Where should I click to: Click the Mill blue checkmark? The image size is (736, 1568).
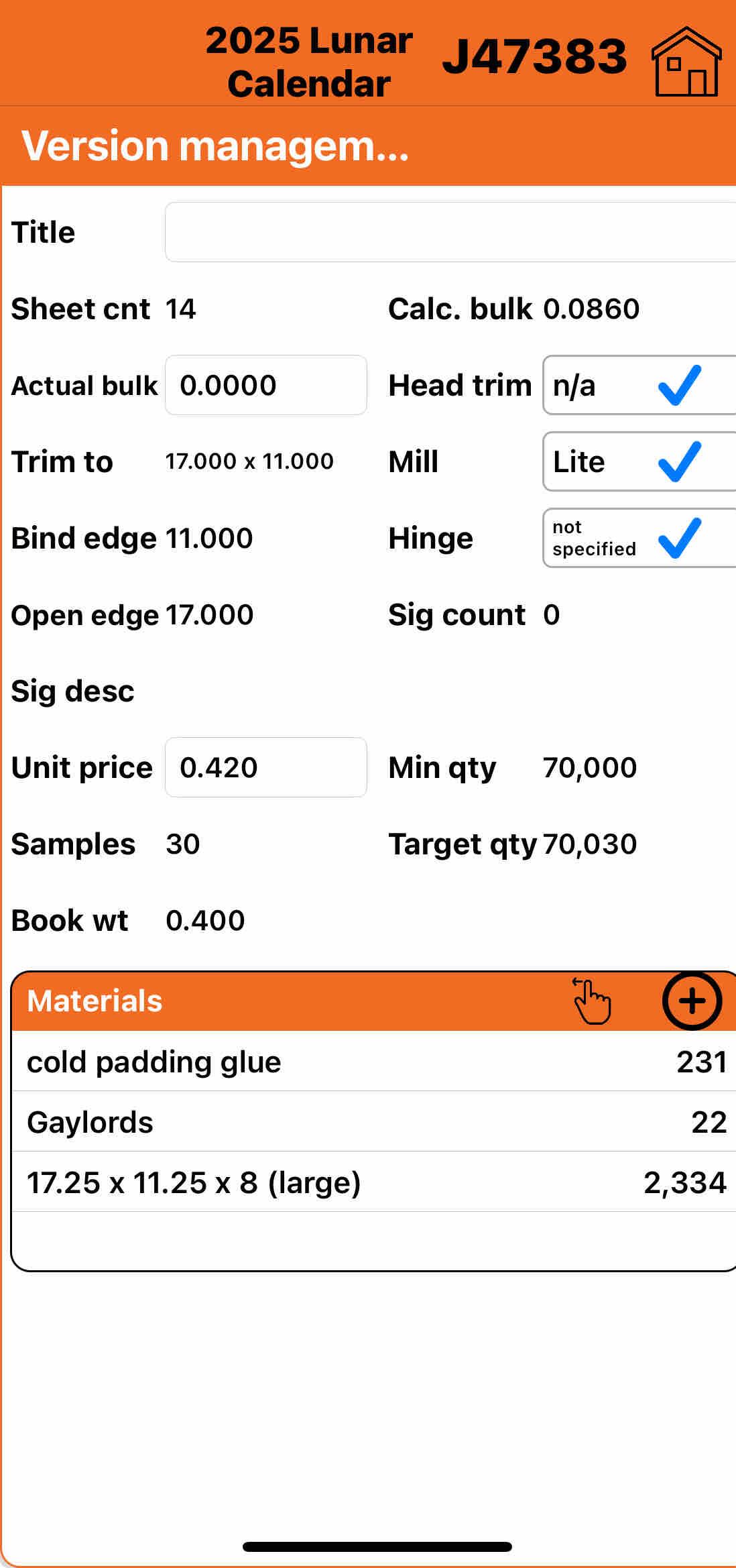coord(680,462)
